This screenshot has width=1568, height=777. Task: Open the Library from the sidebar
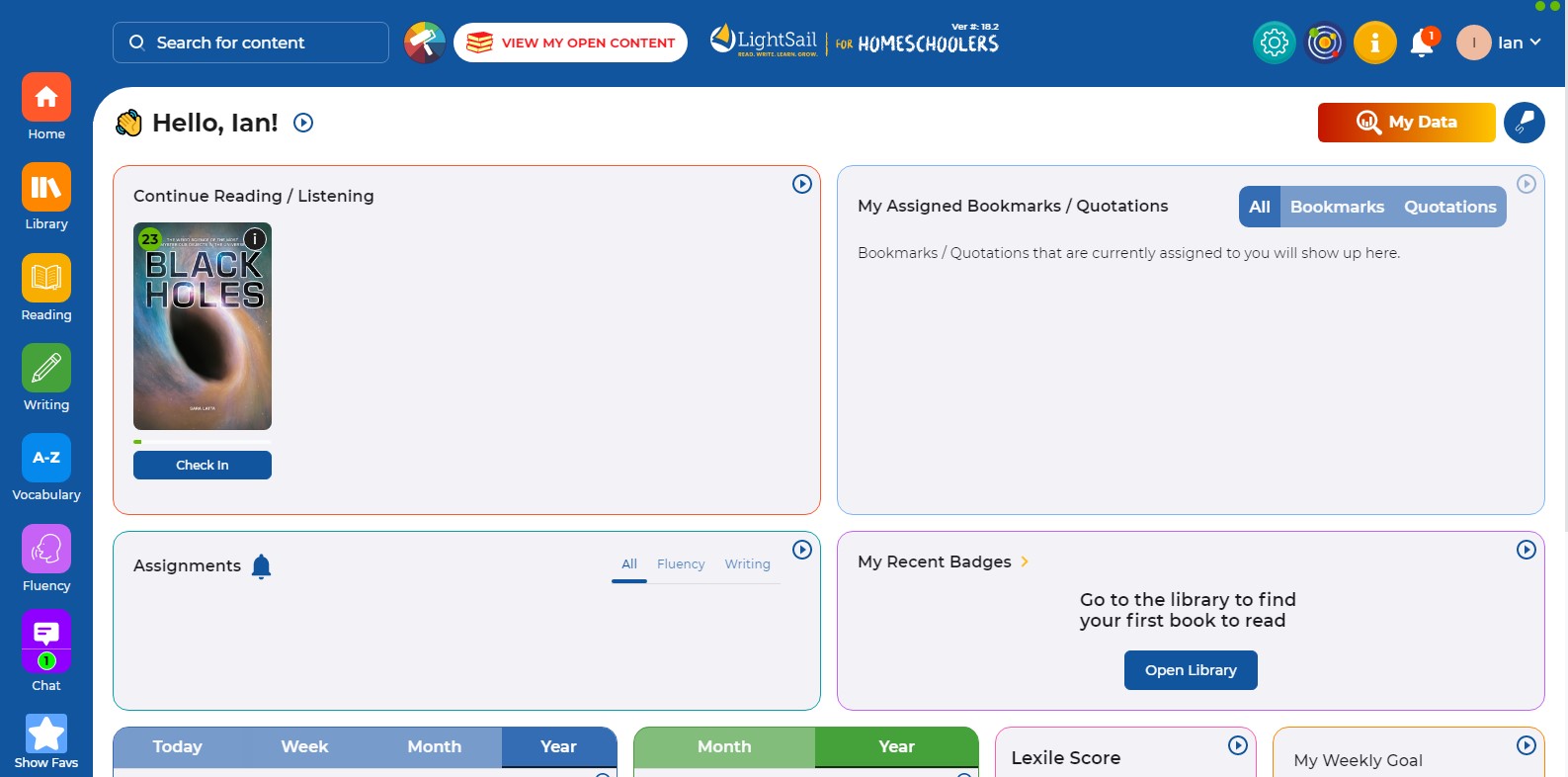pyautogui.click(x=46, y=188)
